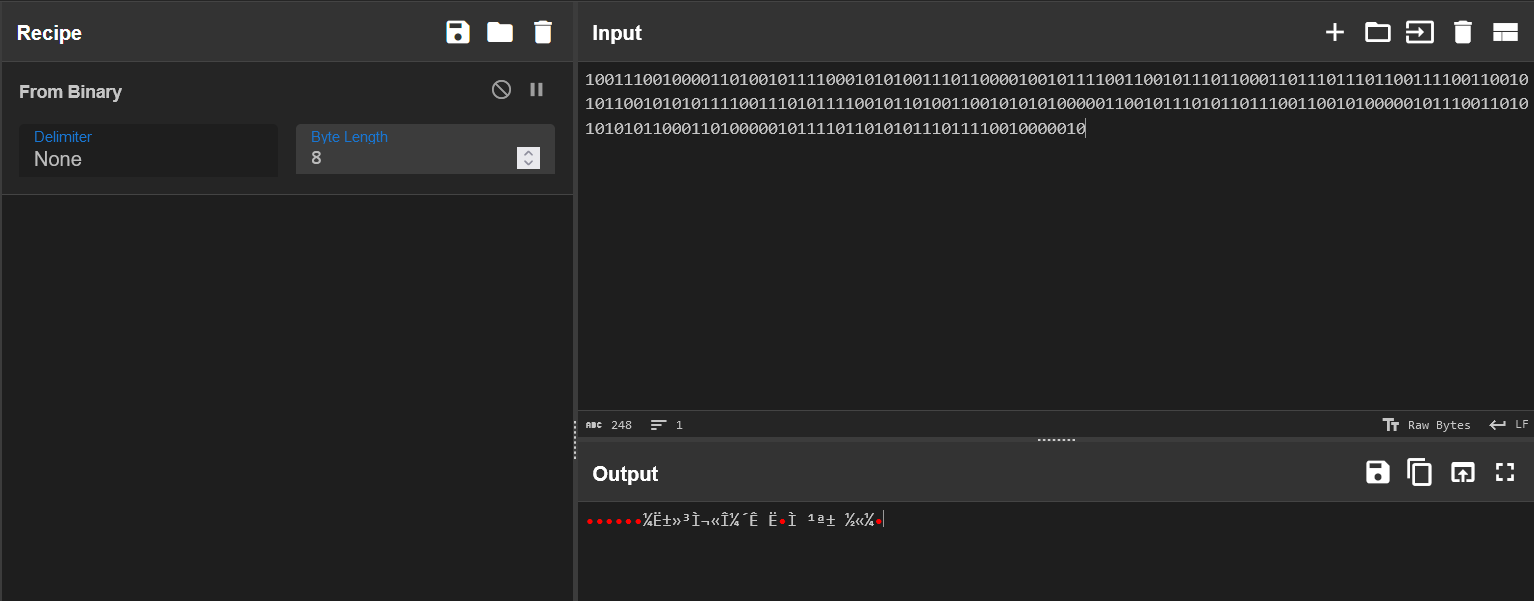Save the current recipe
This screenshot has width=1534, height=602.
pos(458,32)
